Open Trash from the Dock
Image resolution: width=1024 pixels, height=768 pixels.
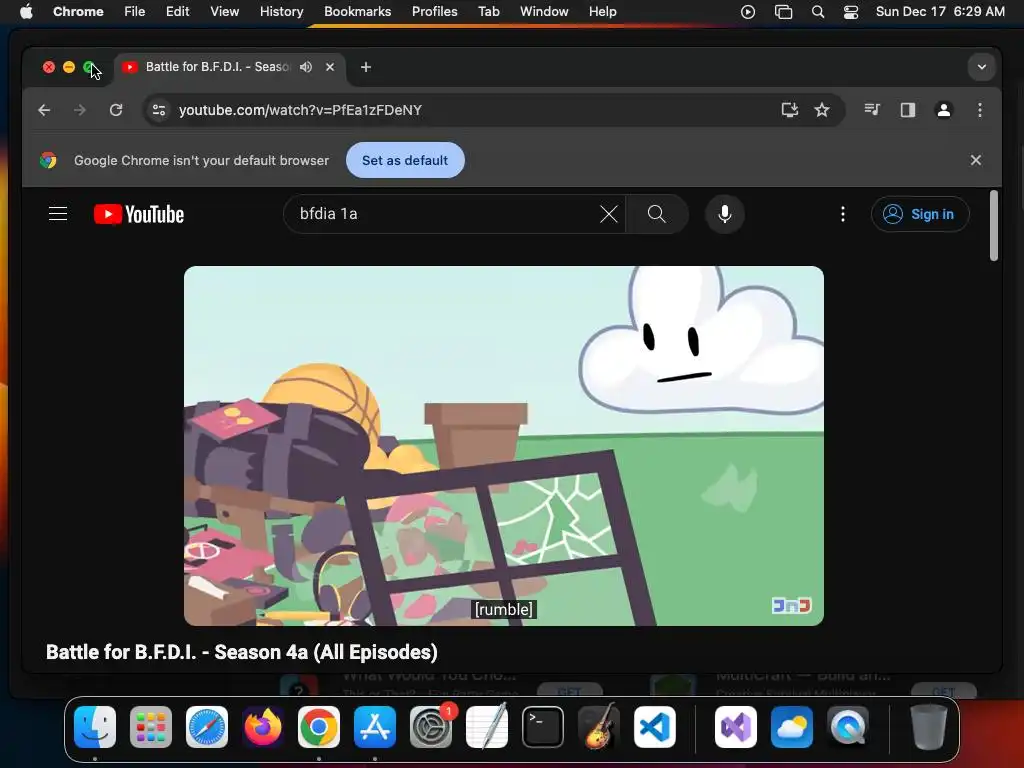tap(929, 727)
